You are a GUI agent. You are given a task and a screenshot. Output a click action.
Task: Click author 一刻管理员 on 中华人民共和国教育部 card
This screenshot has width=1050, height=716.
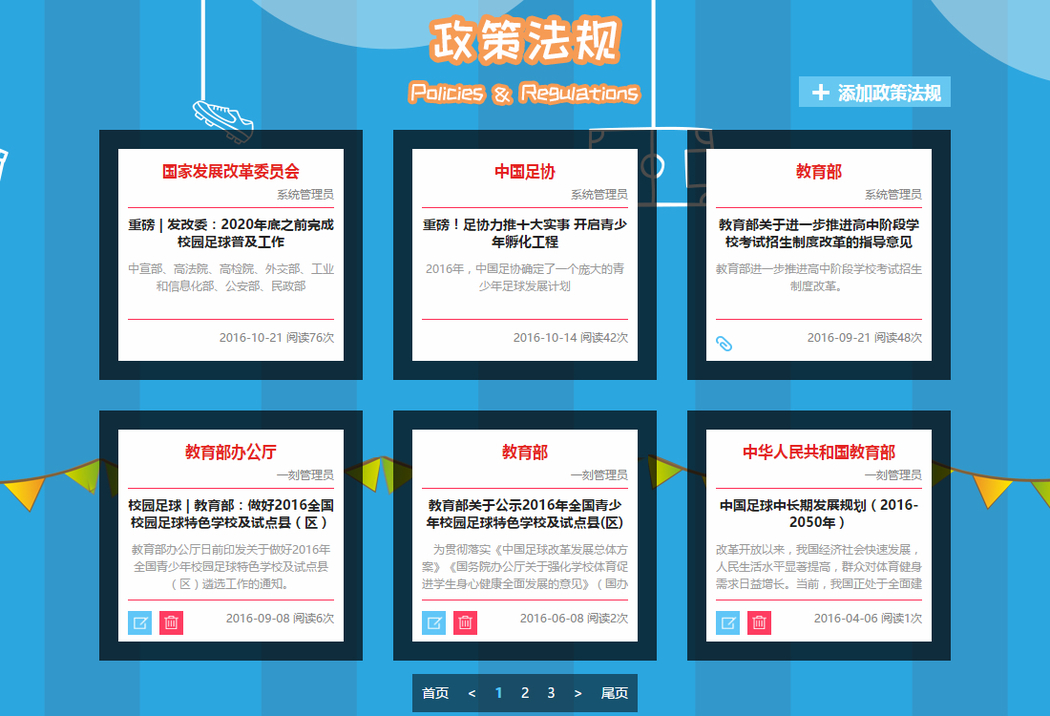click(893, 475)
